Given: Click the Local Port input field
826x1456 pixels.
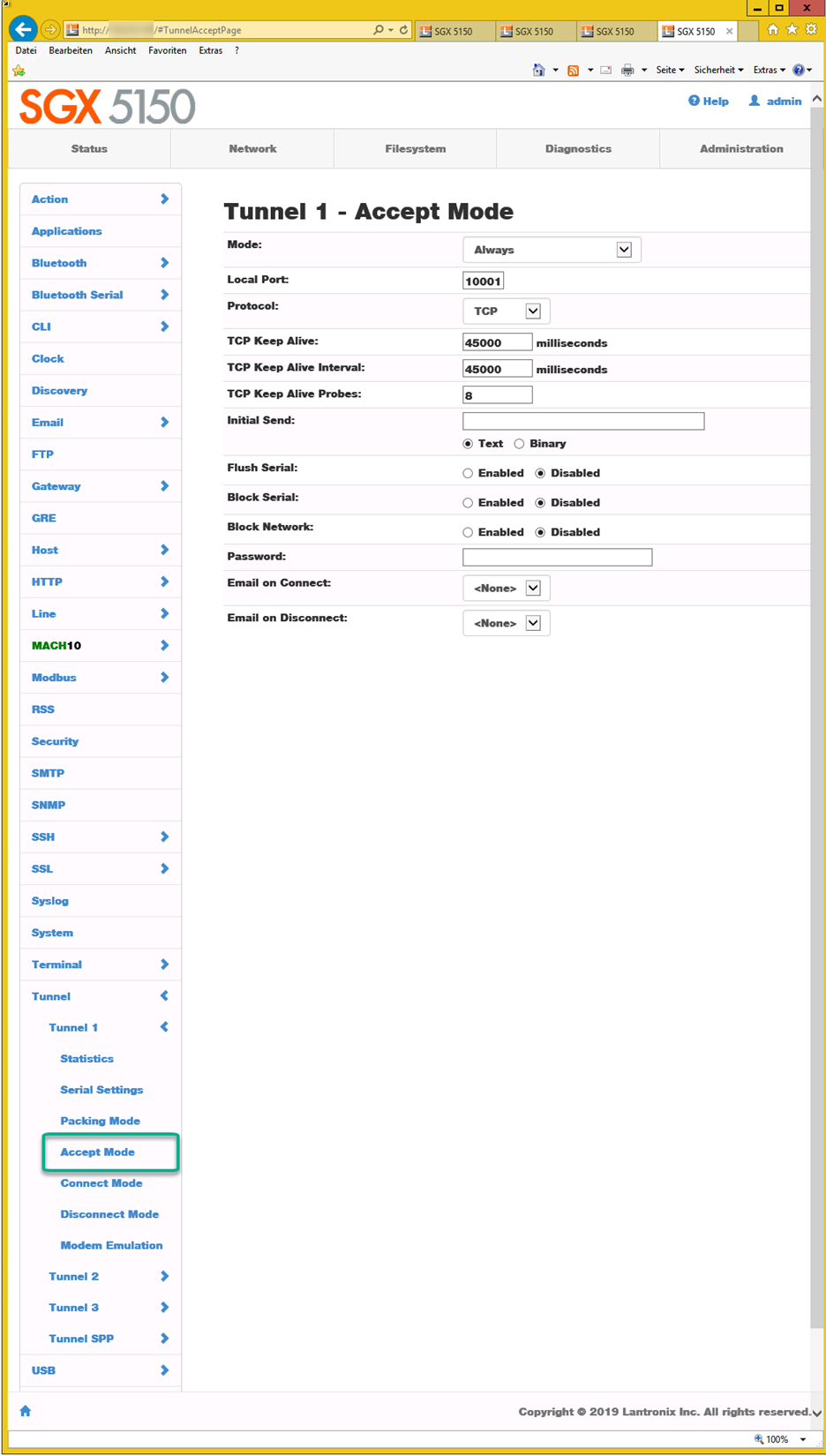Looking at the screenshot, I should point(483,281).
